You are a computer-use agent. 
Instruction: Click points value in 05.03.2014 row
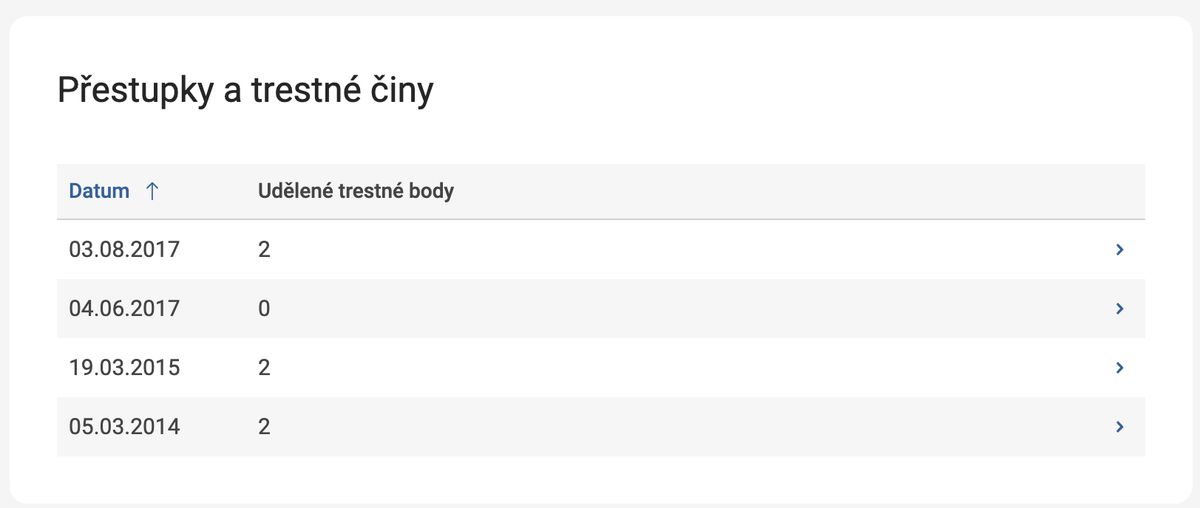[264, 427]
